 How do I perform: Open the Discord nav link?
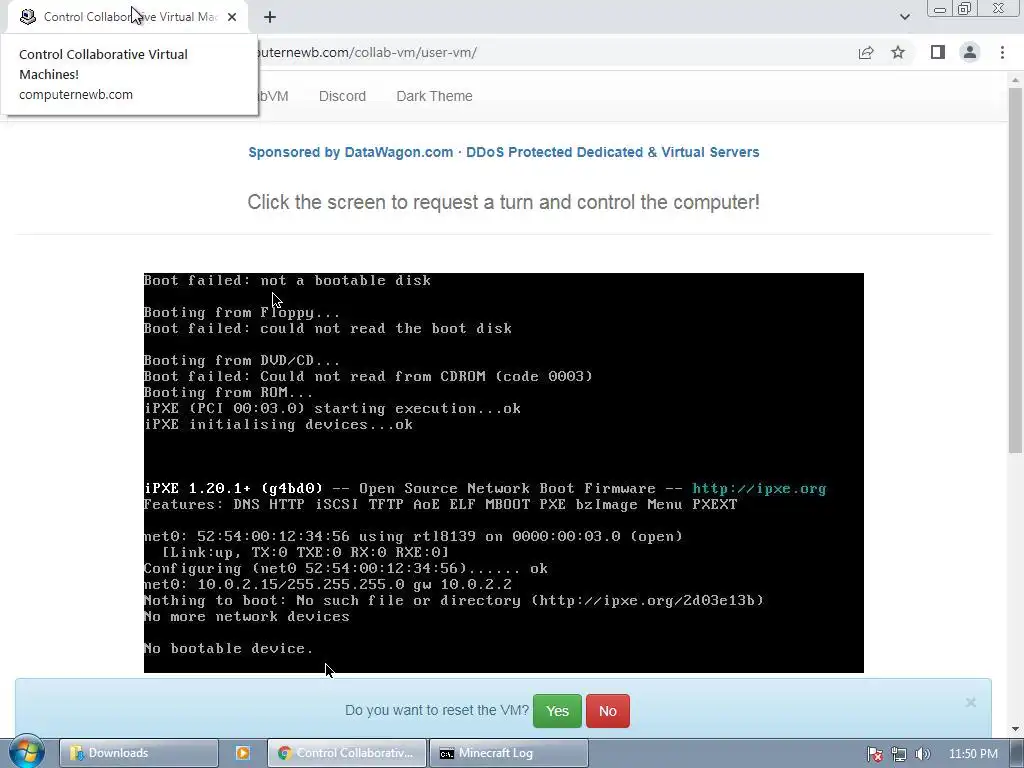click(x=342, y=96)
